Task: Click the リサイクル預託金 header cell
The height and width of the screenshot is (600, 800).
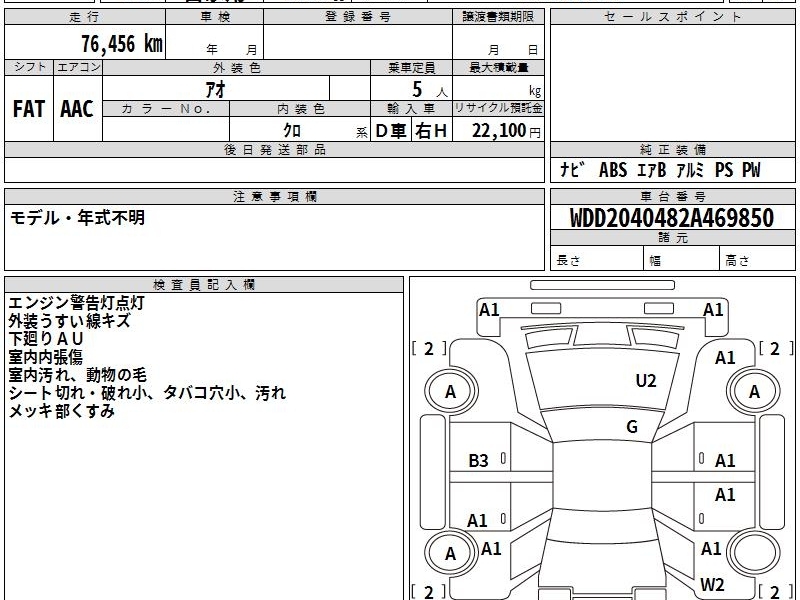Action: coord(498,108)
